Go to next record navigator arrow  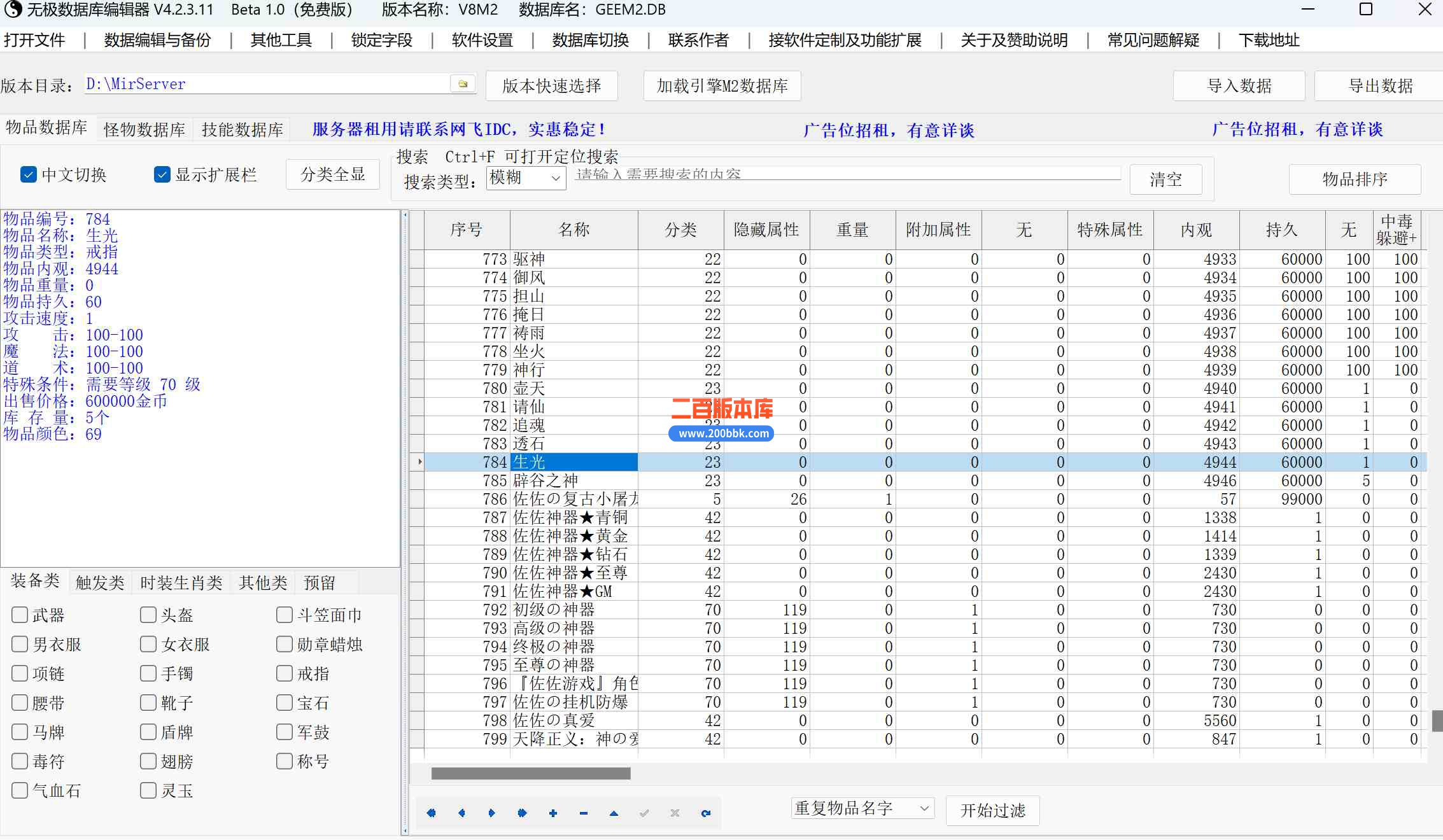492,813
